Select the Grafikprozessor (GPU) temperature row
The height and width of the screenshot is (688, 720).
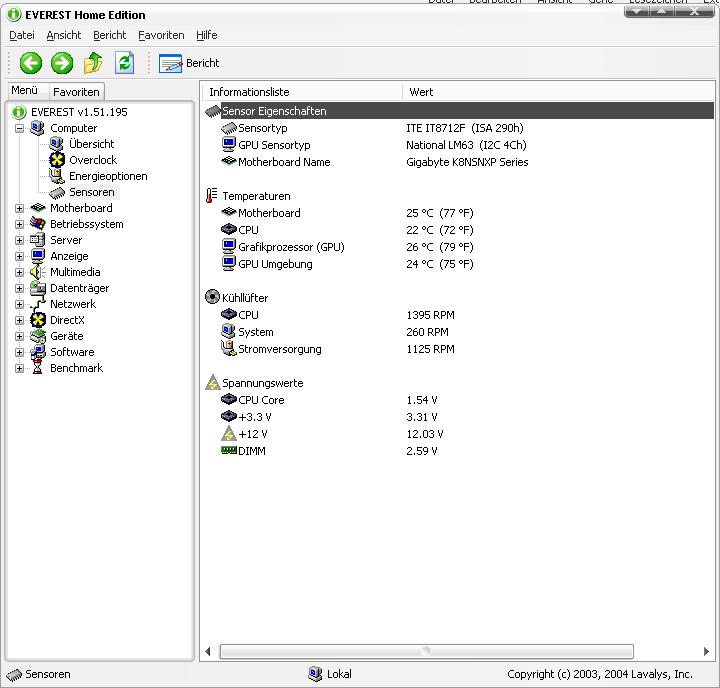click(459, 247)
